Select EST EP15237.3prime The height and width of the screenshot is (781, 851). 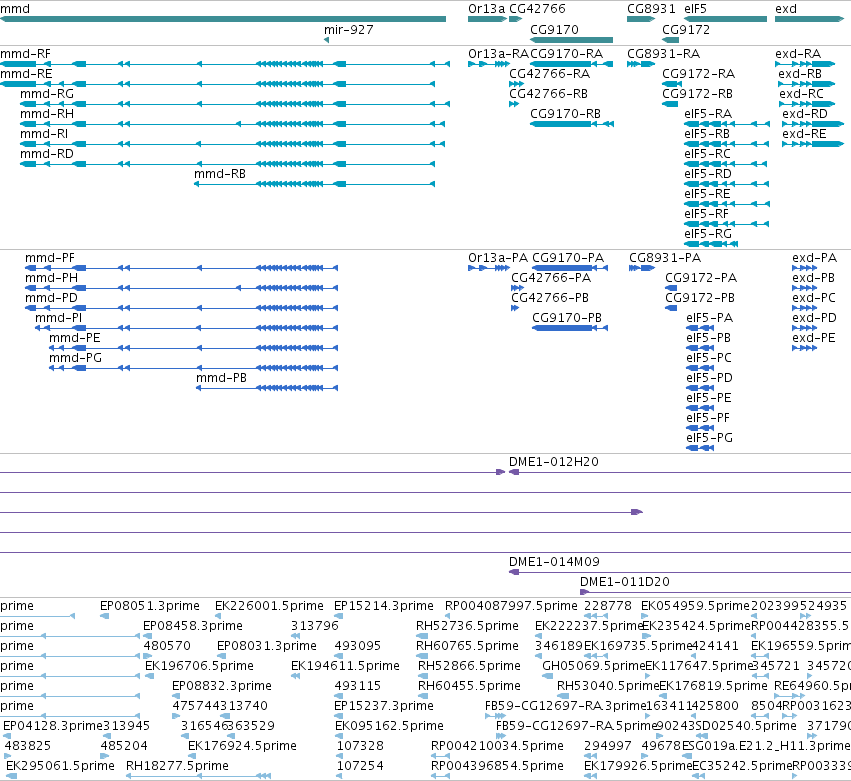coord(384,706)
